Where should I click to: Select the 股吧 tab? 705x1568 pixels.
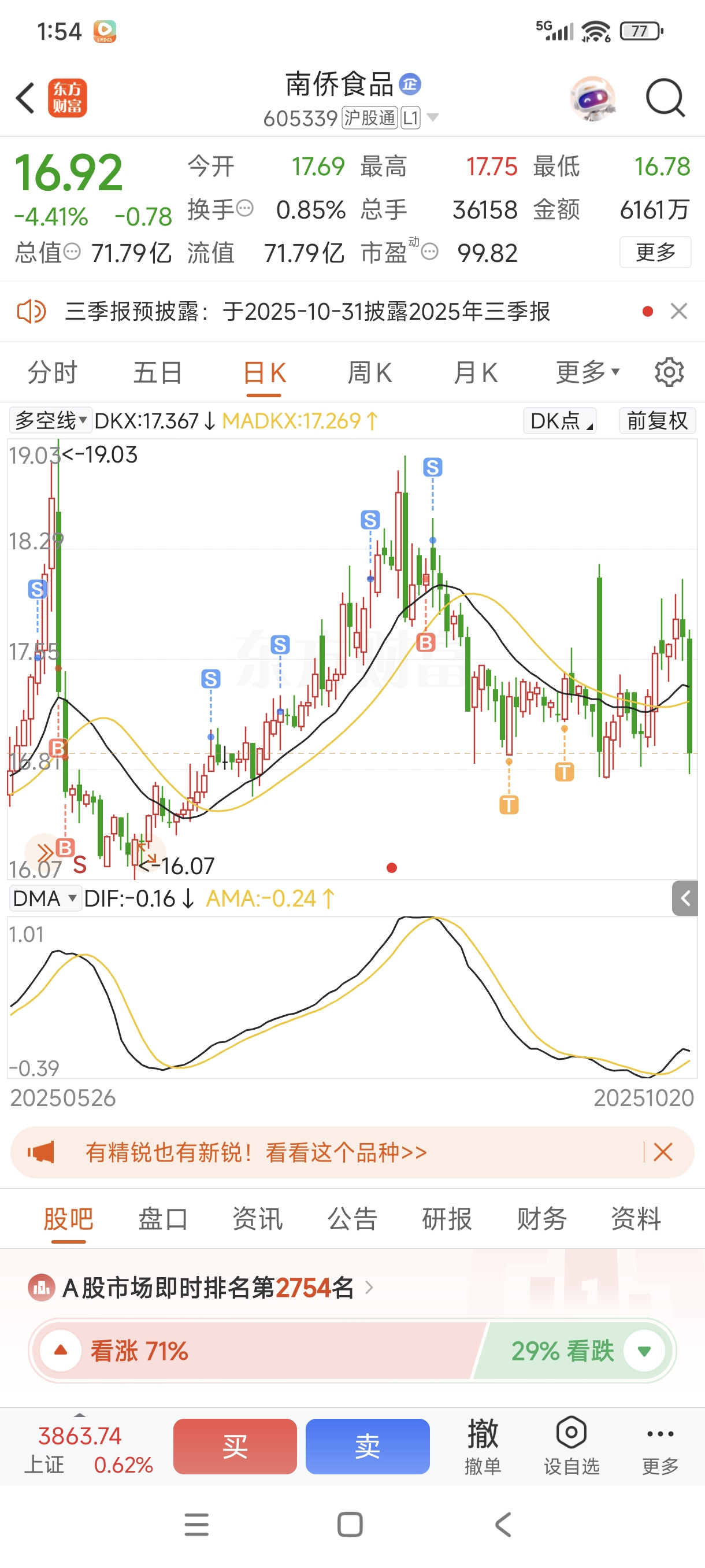tap(68, 1219)
